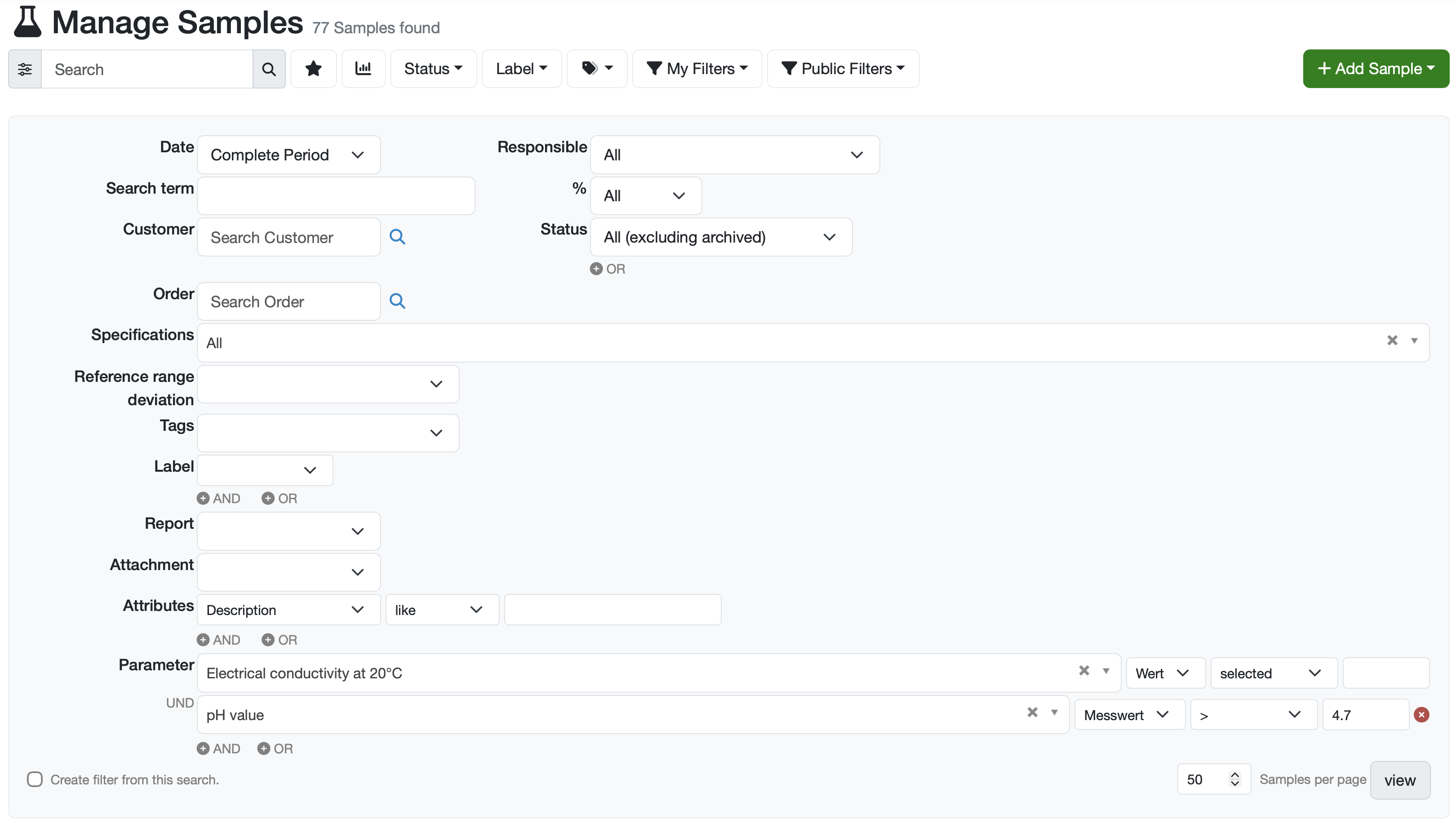Open the My Filters menu

tap(697, 69)
